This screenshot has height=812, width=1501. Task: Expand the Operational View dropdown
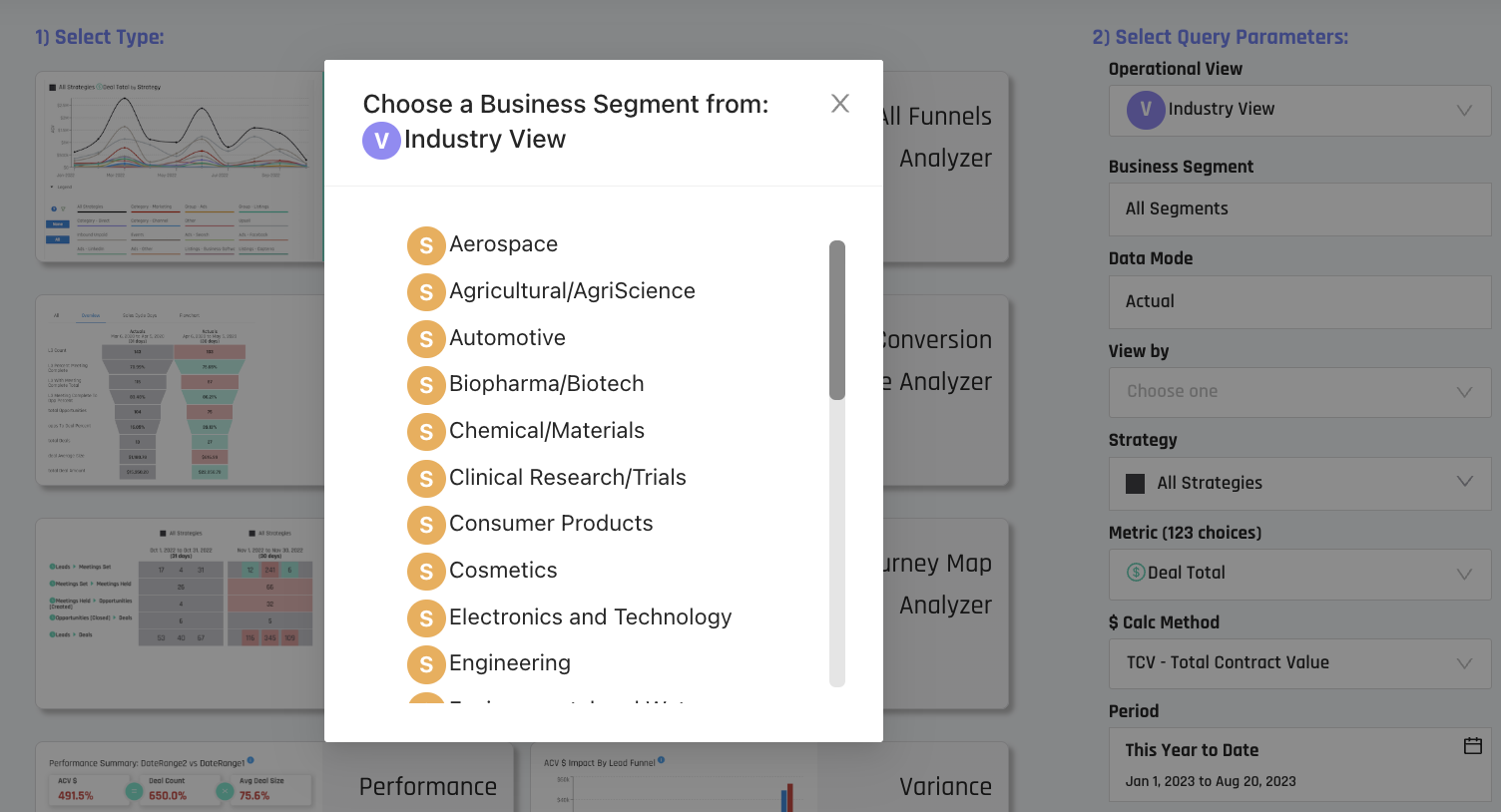tap(1299, 110)
